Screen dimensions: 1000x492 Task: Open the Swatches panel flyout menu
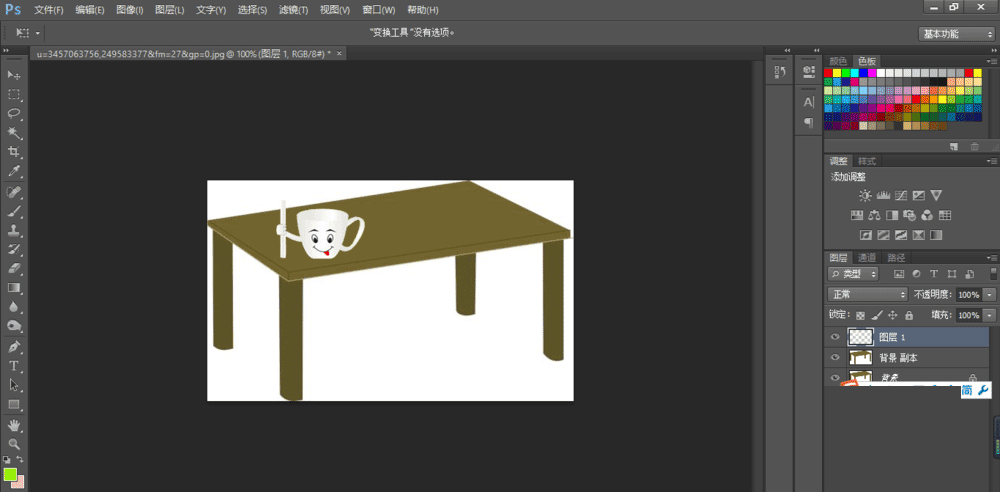point(992,61)
